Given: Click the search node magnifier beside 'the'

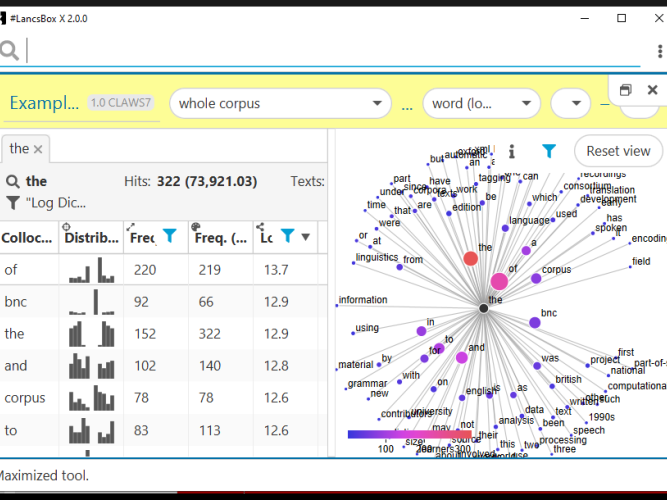Looking at the screenshot, I should click(13, 182).
